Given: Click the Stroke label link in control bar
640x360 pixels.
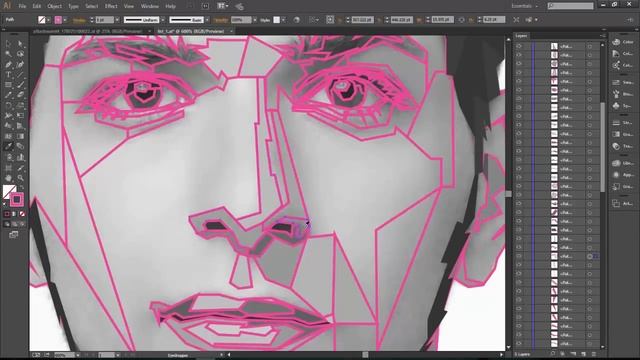Looking at the screenshot, I should [x=79, y=20].
